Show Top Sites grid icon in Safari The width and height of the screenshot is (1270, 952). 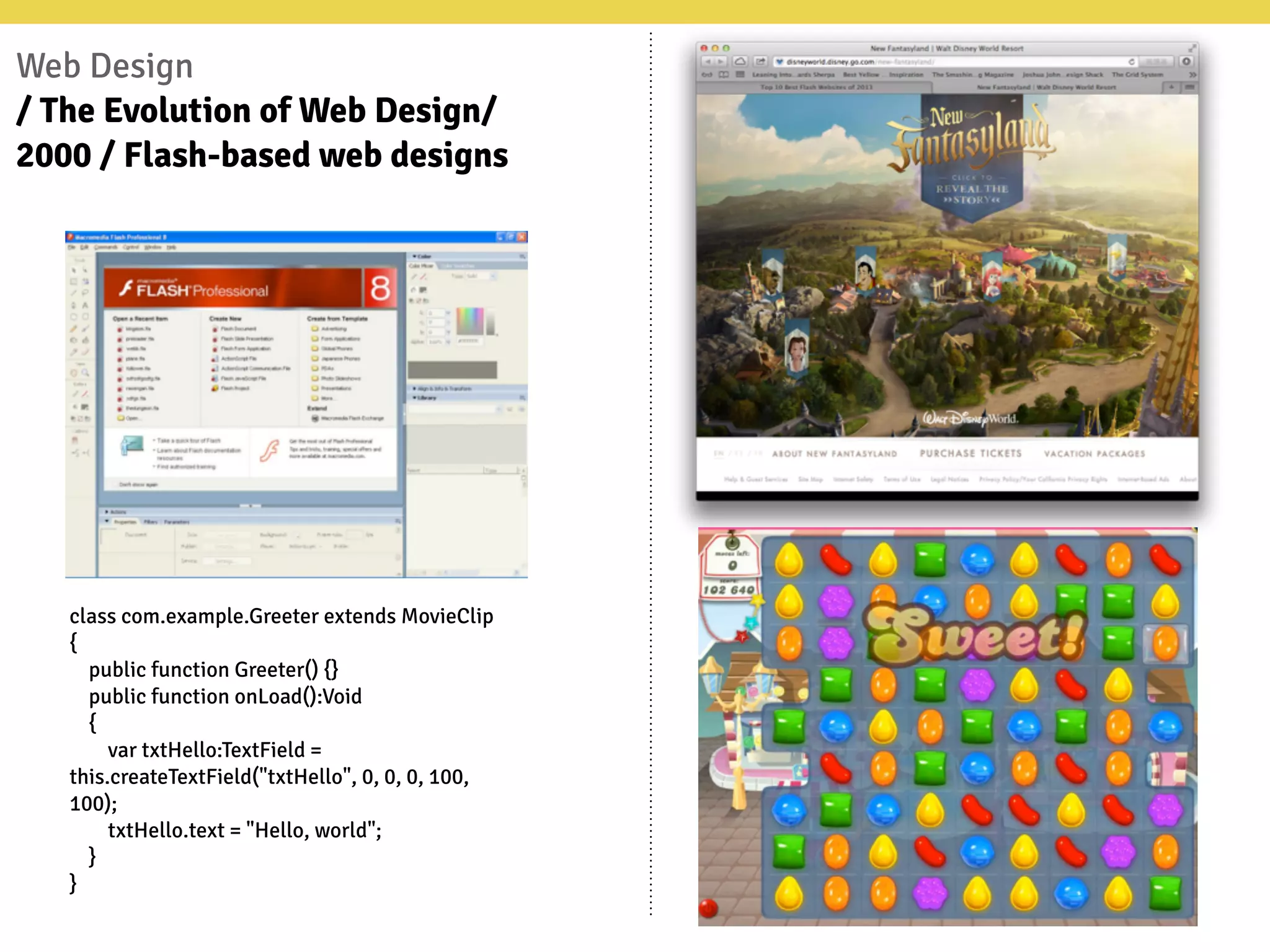pyautogui.click(x=740, y=74)
